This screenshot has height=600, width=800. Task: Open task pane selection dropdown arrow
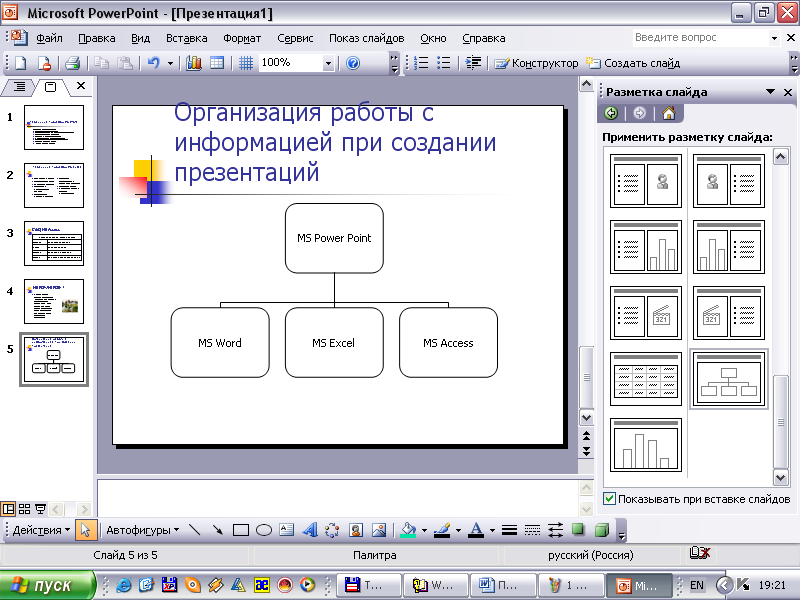pyautogui.click(x=770, y=92)
